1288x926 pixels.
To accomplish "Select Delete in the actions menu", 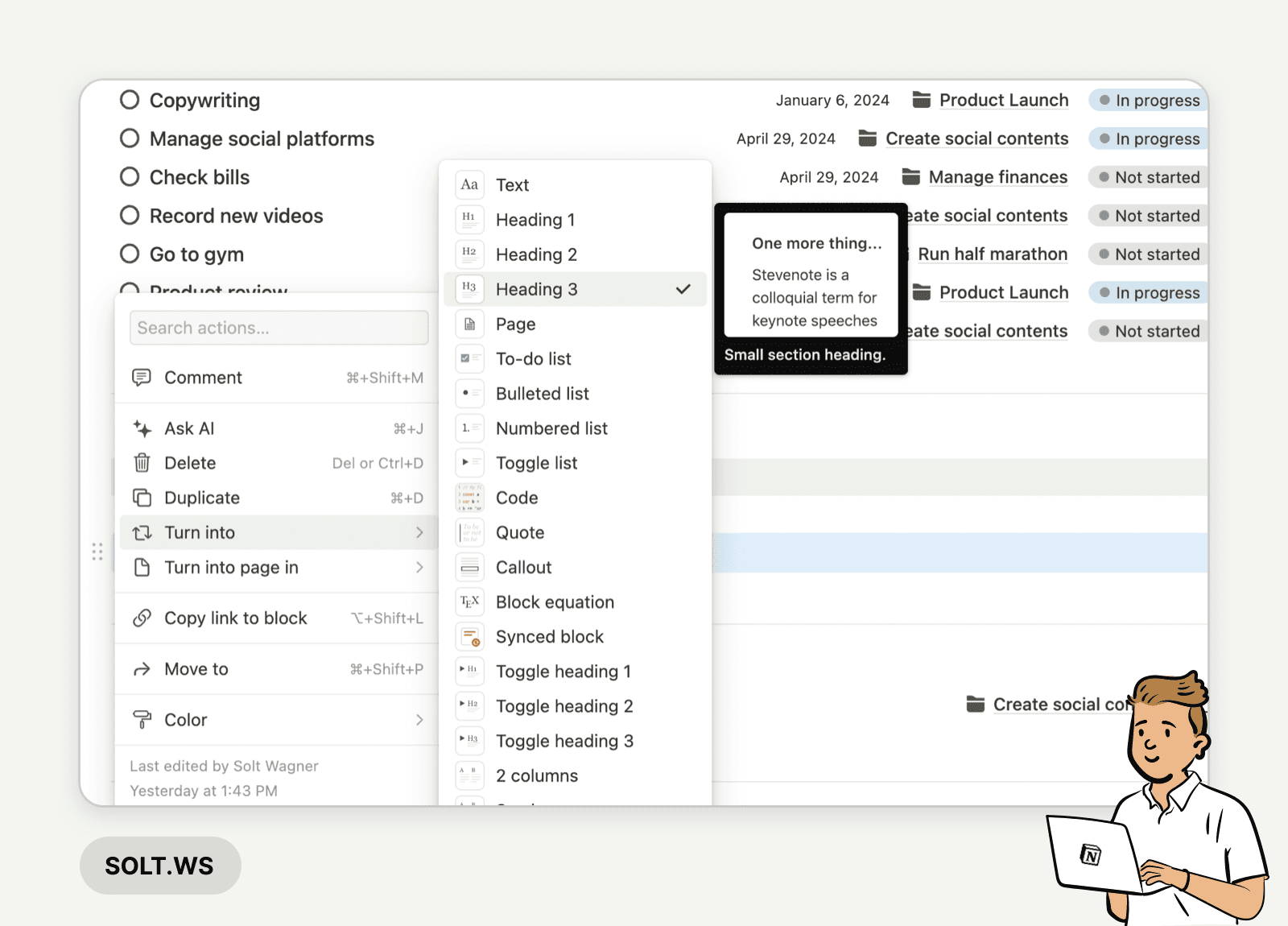I will 278,462.
